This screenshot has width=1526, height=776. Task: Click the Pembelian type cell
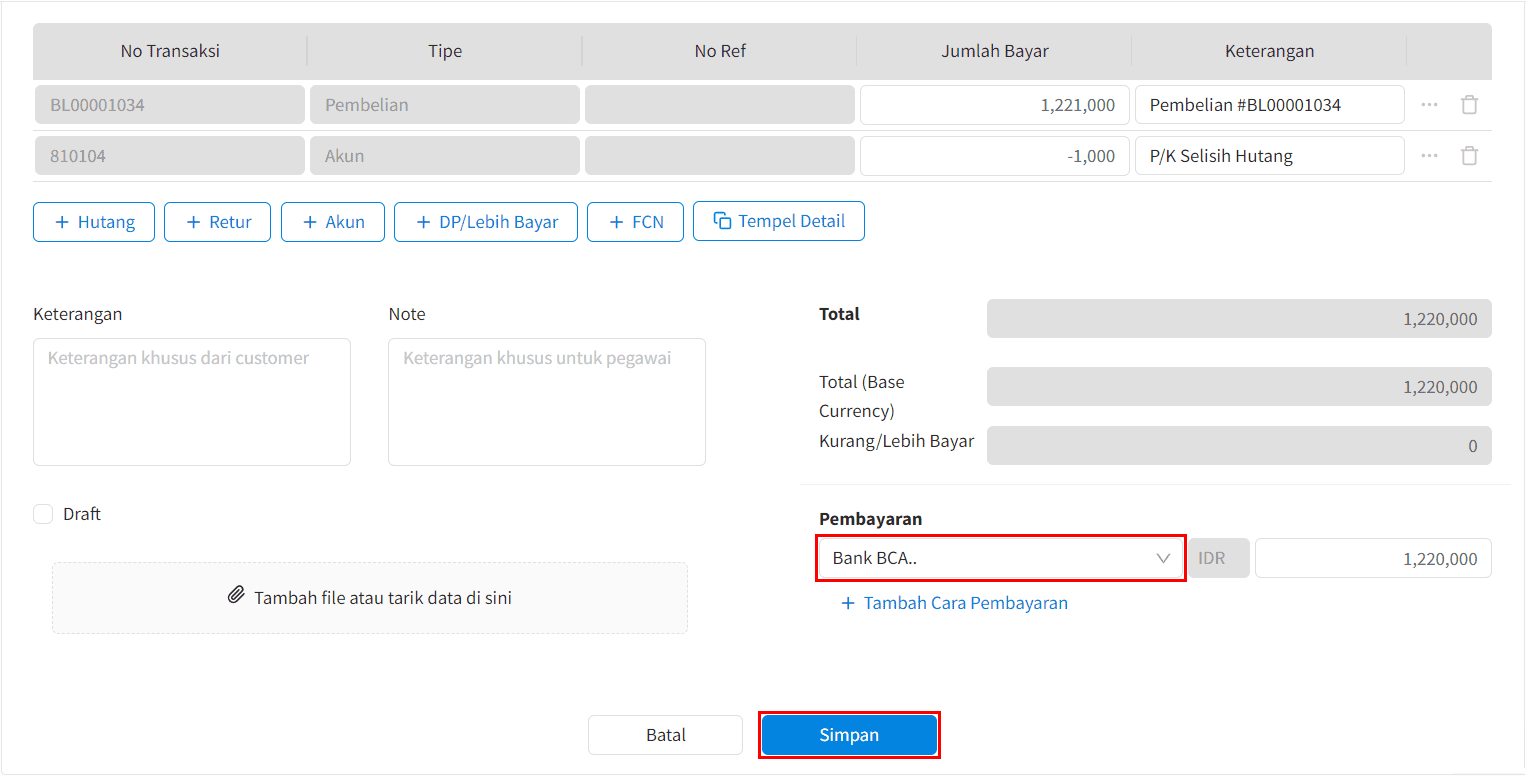tap(445, 105)
